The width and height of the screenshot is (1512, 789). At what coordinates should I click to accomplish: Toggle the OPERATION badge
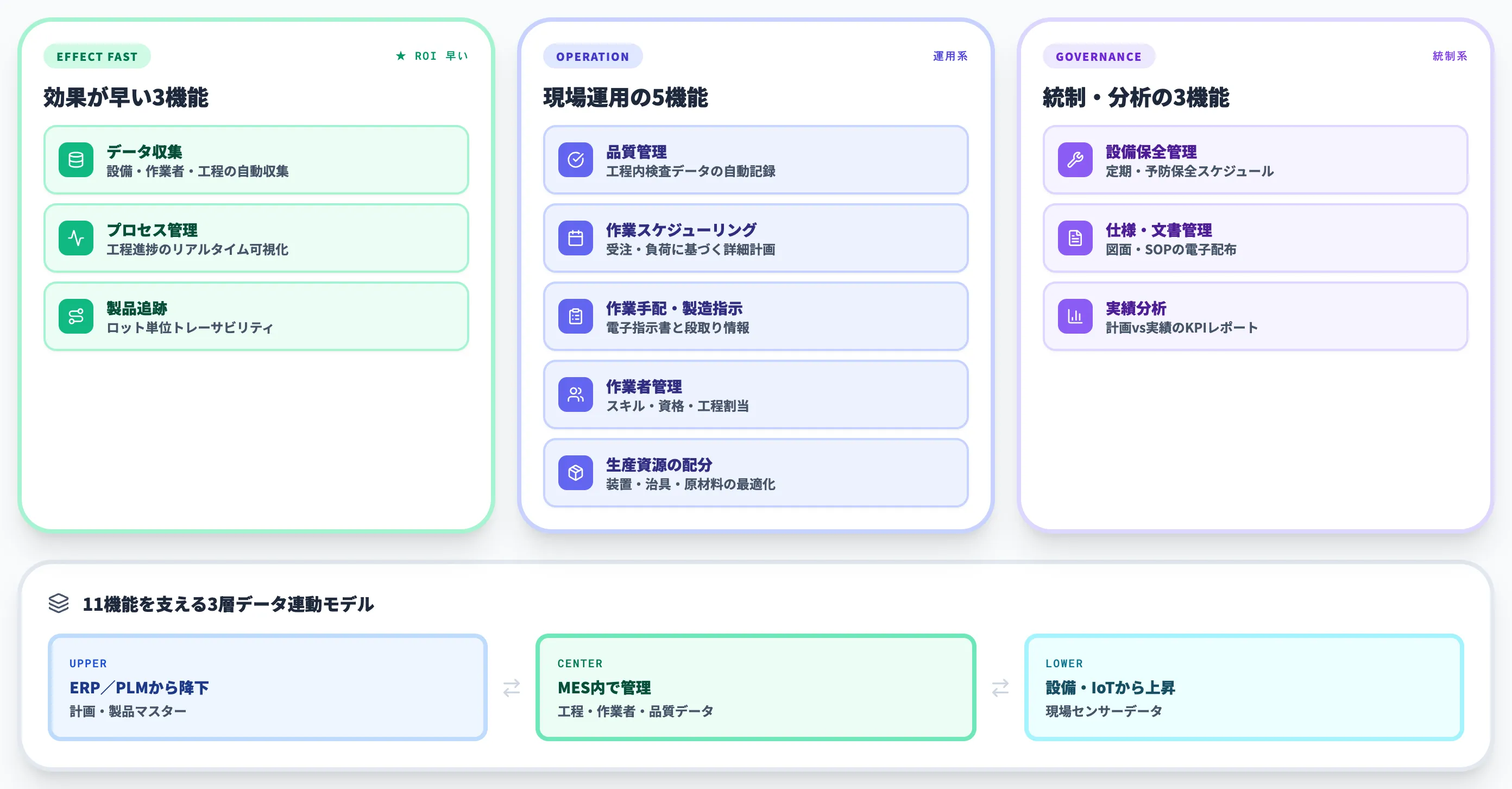pos(593,57)
